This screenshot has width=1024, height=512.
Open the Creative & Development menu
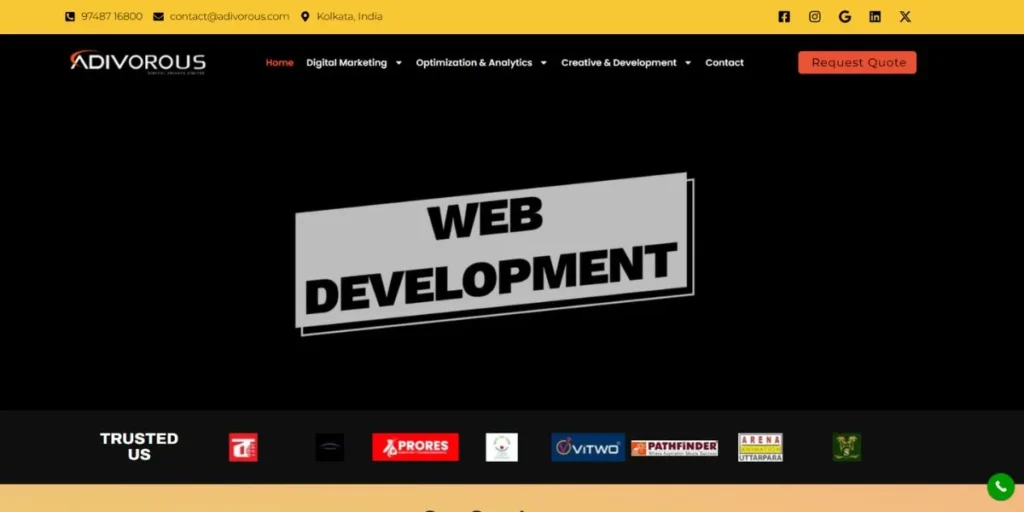(619, 63)
